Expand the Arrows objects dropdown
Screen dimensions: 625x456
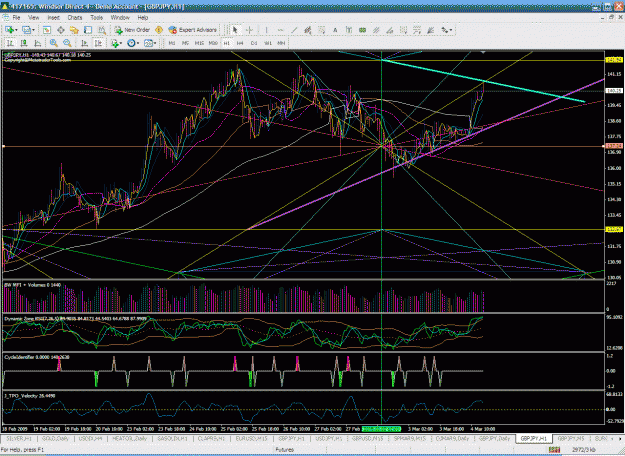[451, 30]
